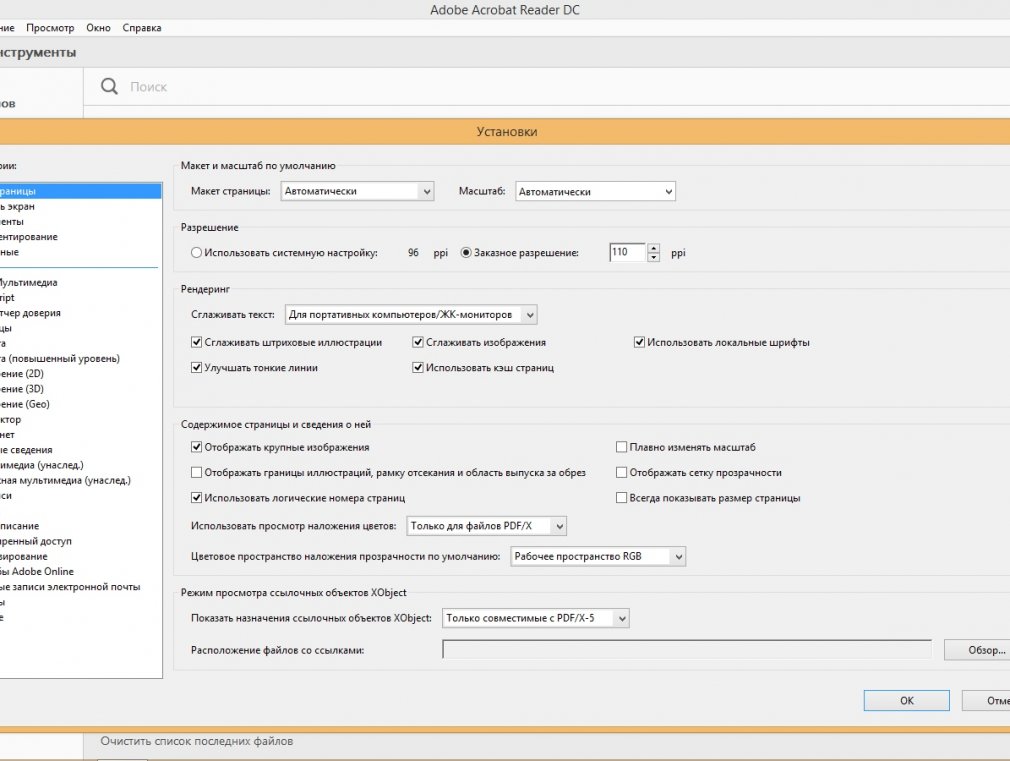Enable 'Всегда показывать размер страницы' checkbox
The height and width of the screenshot is (761, 1010).
622,497
